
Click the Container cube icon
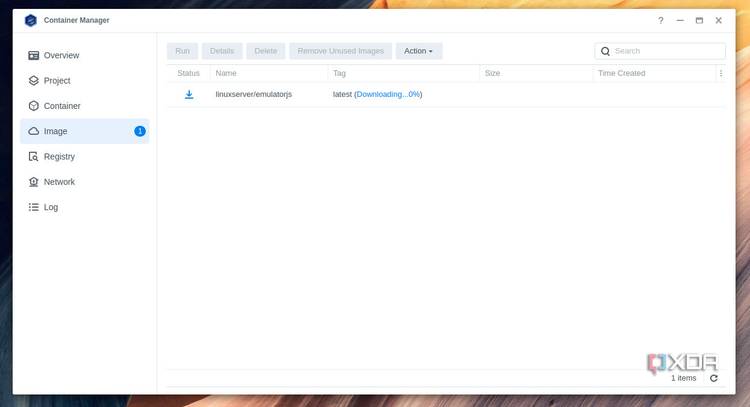pos(33,106)
